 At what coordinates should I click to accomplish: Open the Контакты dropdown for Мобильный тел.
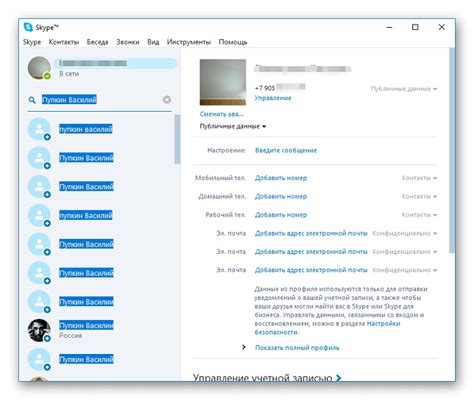[419, 178]
